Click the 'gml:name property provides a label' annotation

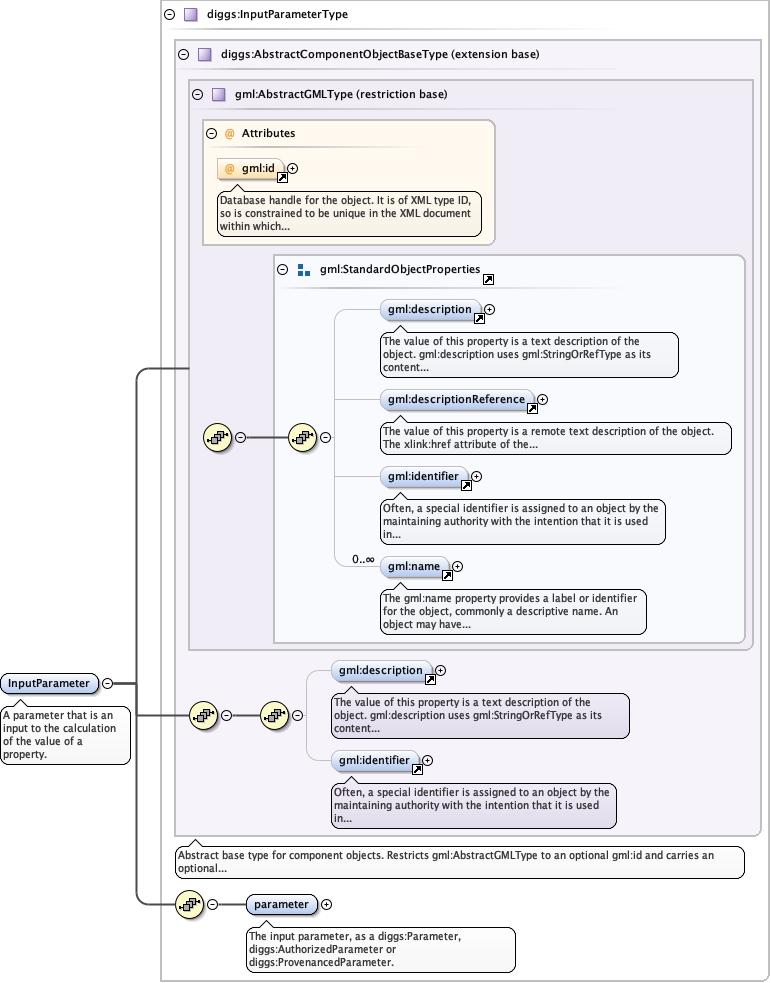click(513, 611)
